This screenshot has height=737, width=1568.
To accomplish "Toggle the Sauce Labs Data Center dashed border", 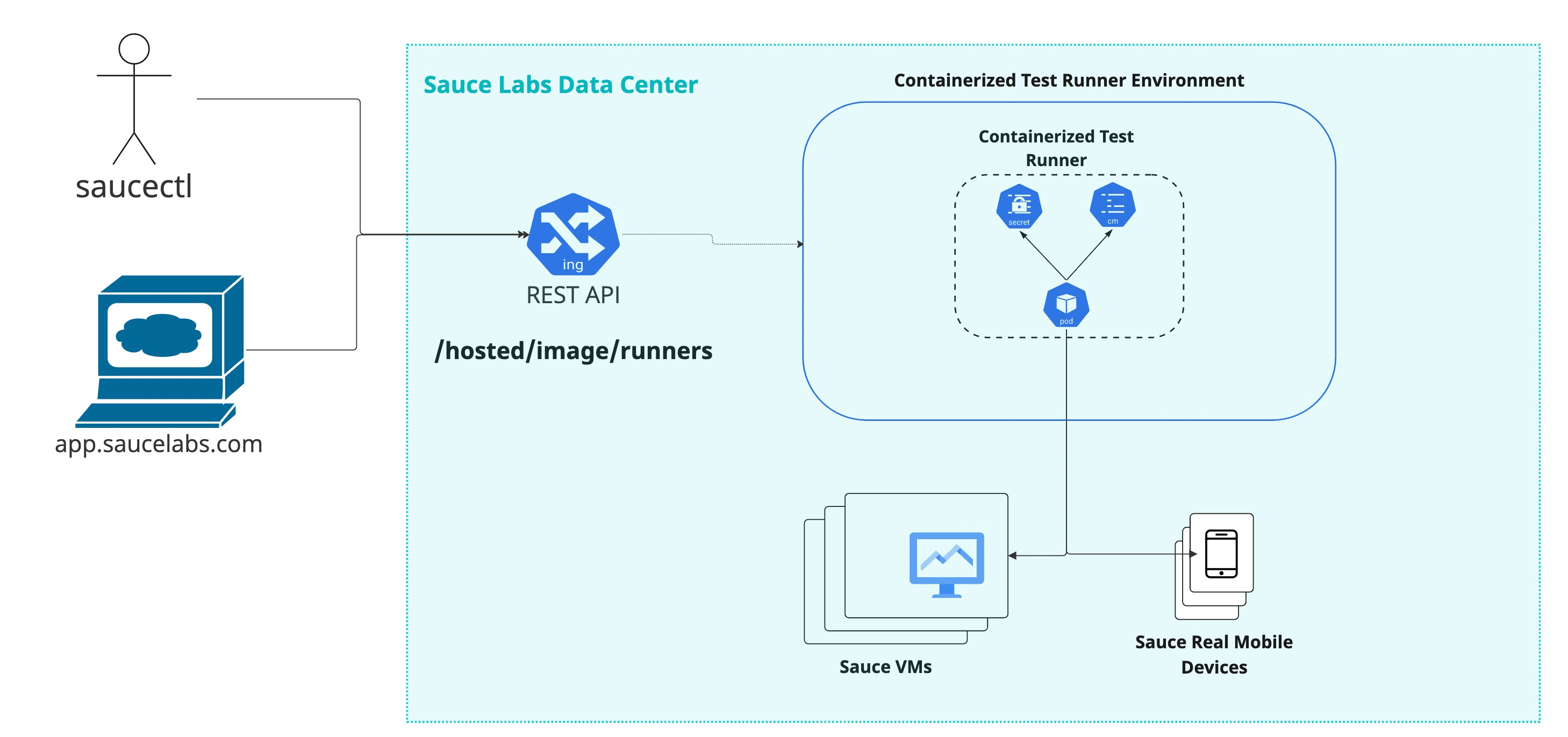I will click(408, 365).
